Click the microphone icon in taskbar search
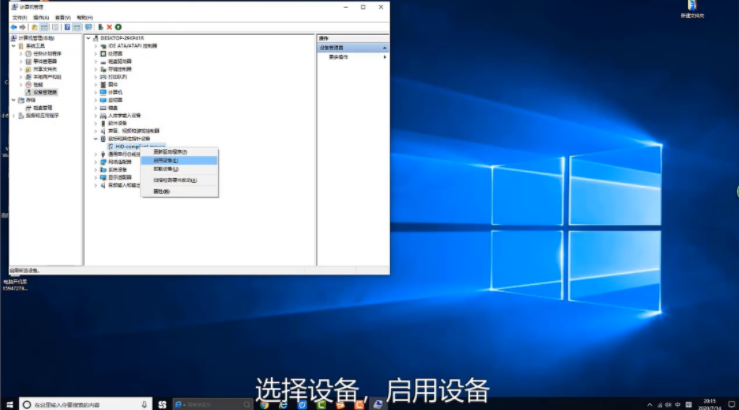The image size is (739, 410). coord(144,404)
